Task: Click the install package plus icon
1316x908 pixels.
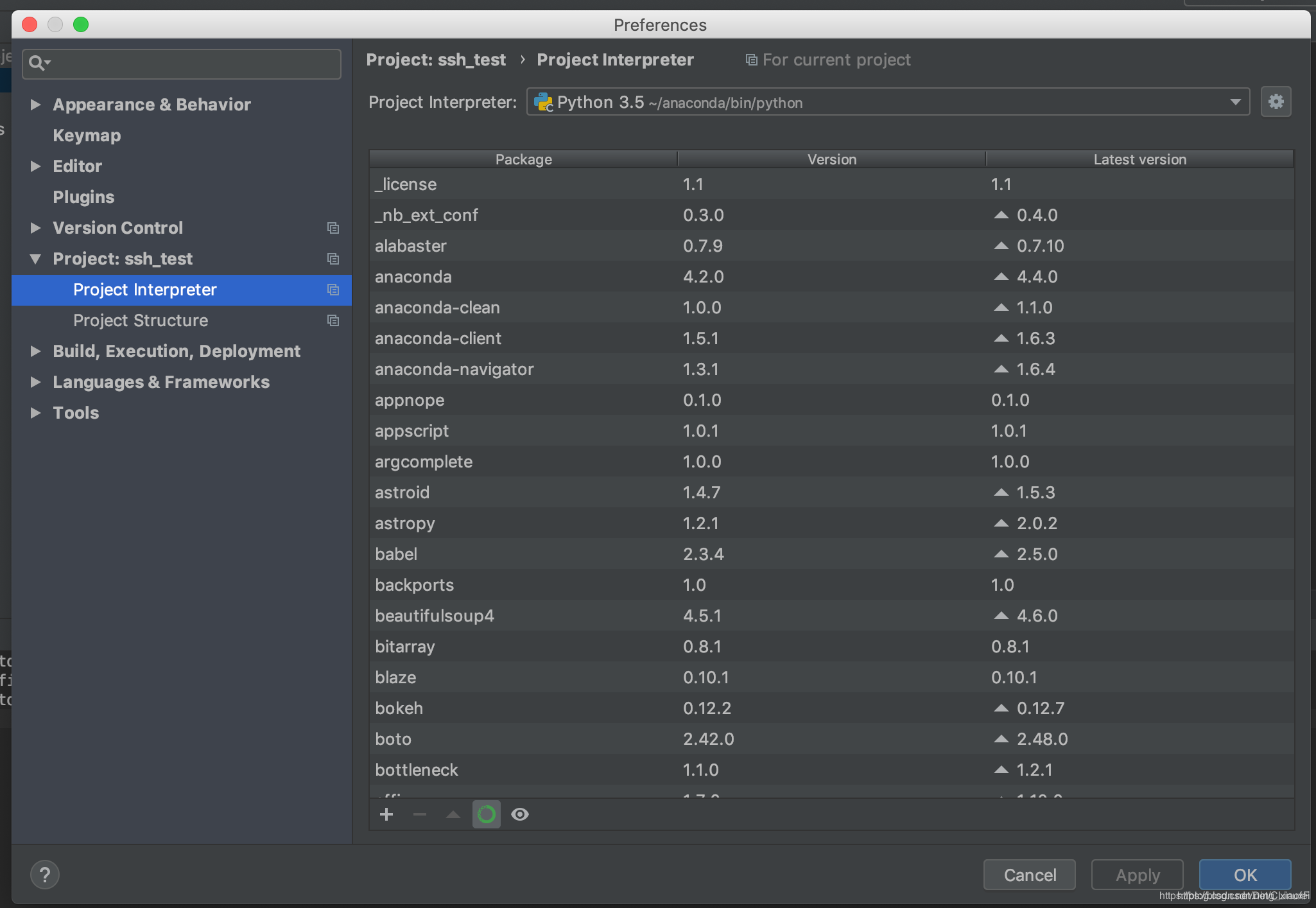Action: click(x=386, y=815)
